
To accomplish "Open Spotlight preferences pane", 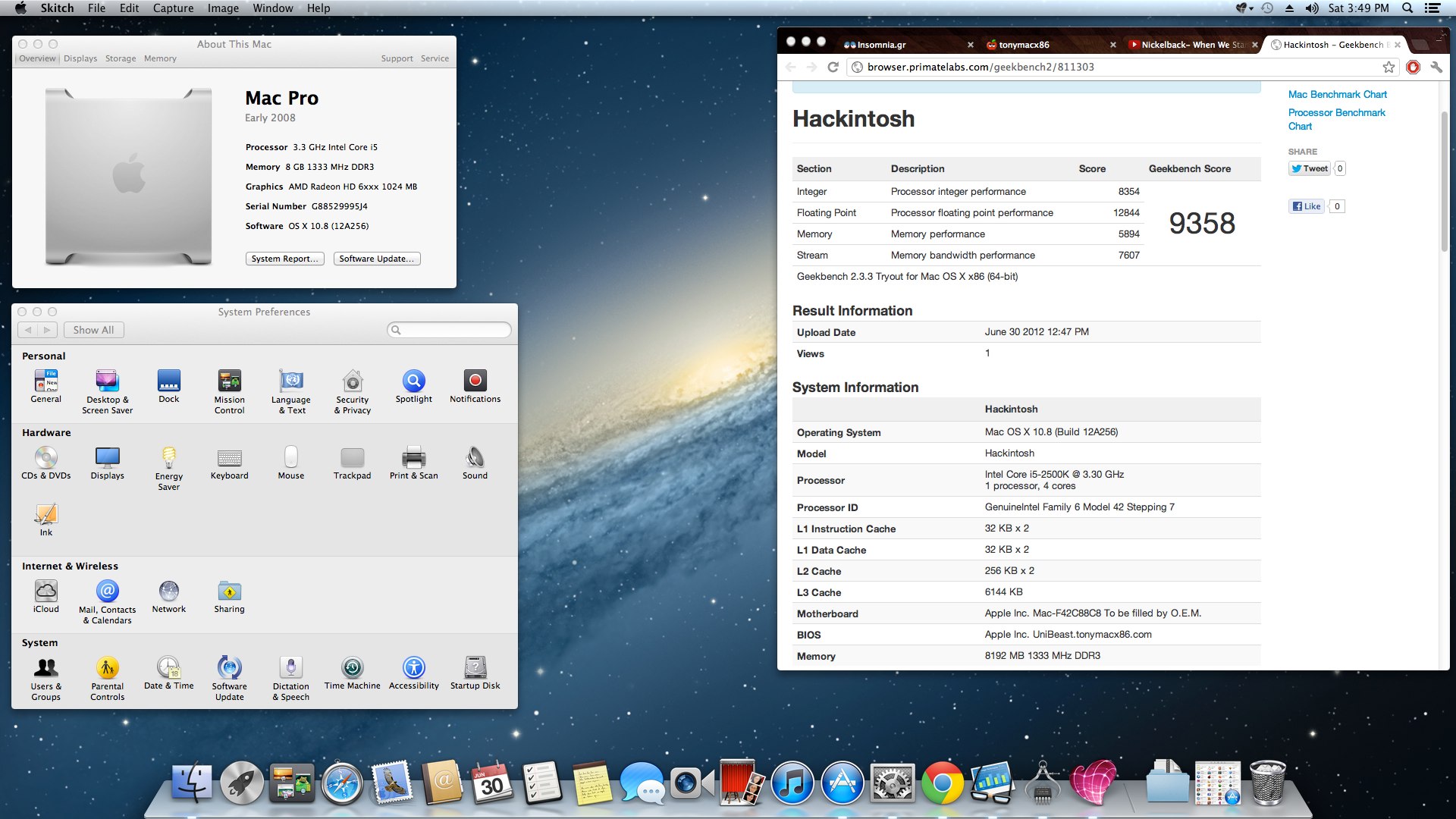I will point(414,386).
